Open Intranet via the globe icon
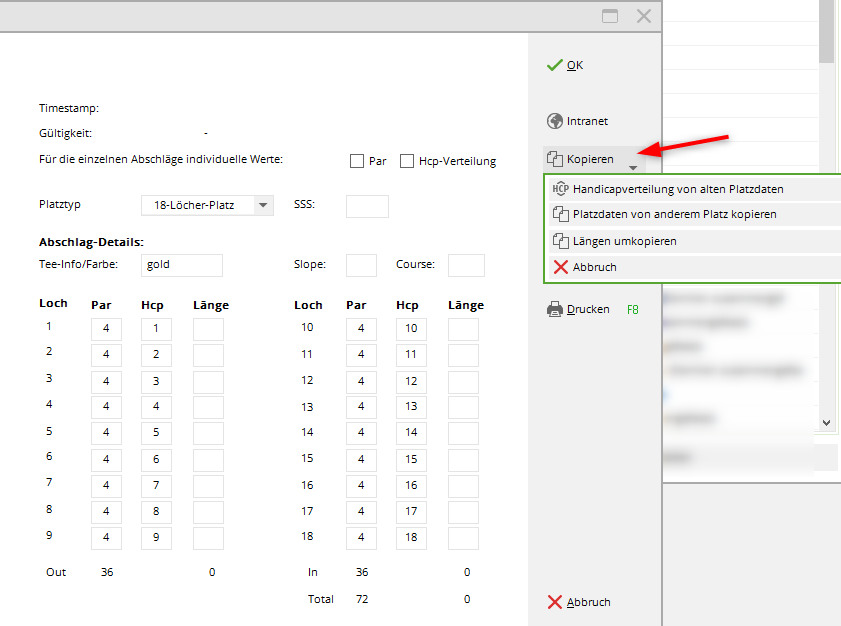841x626 pixels. [555, 121]
